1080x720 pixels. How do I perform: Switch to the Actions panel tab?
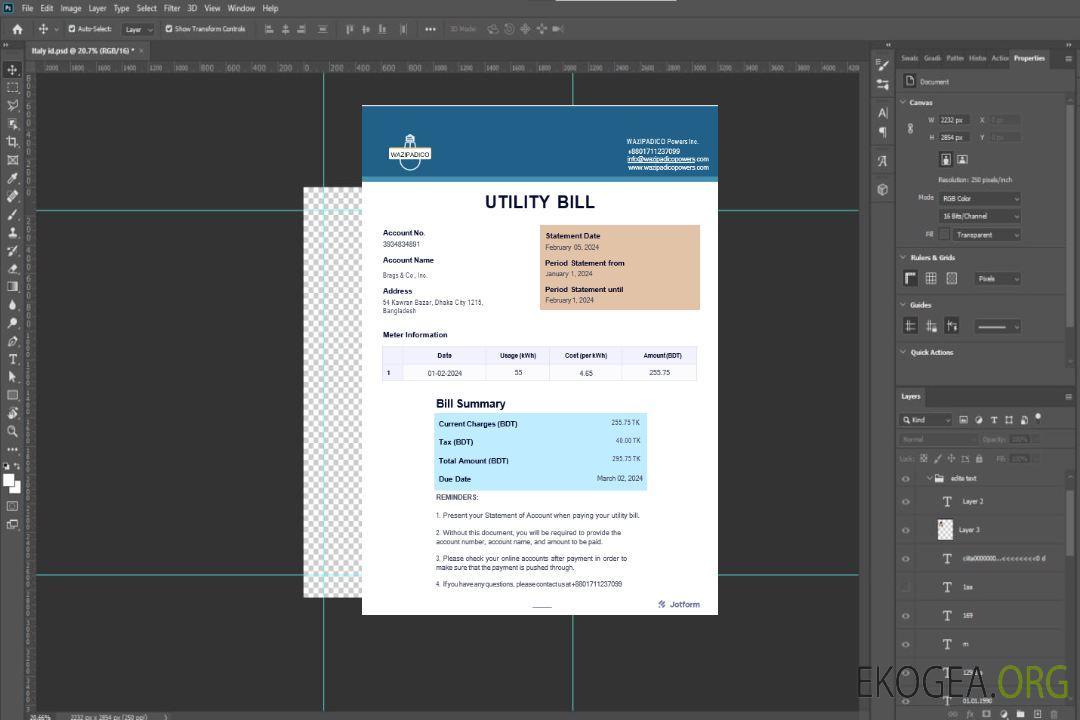tap(999, 58)
